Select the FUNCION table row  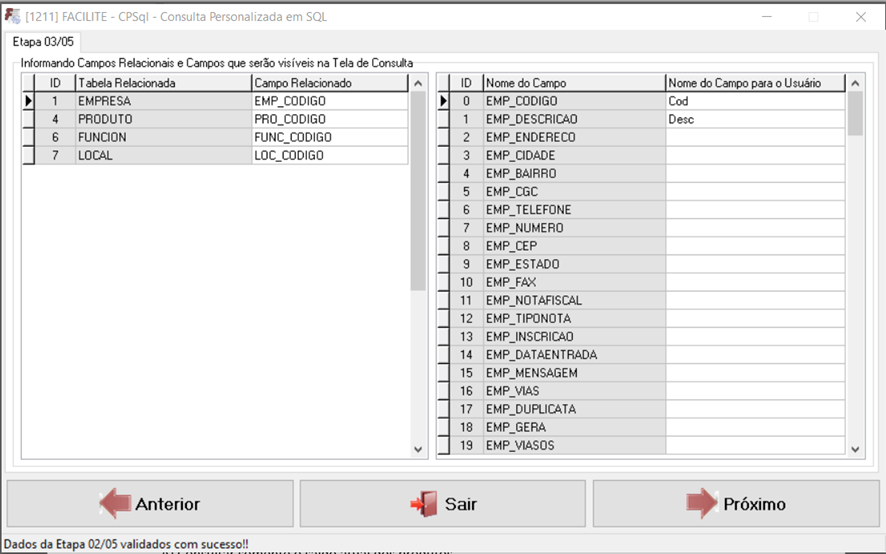pyautogui.click(x=215, y=137)
